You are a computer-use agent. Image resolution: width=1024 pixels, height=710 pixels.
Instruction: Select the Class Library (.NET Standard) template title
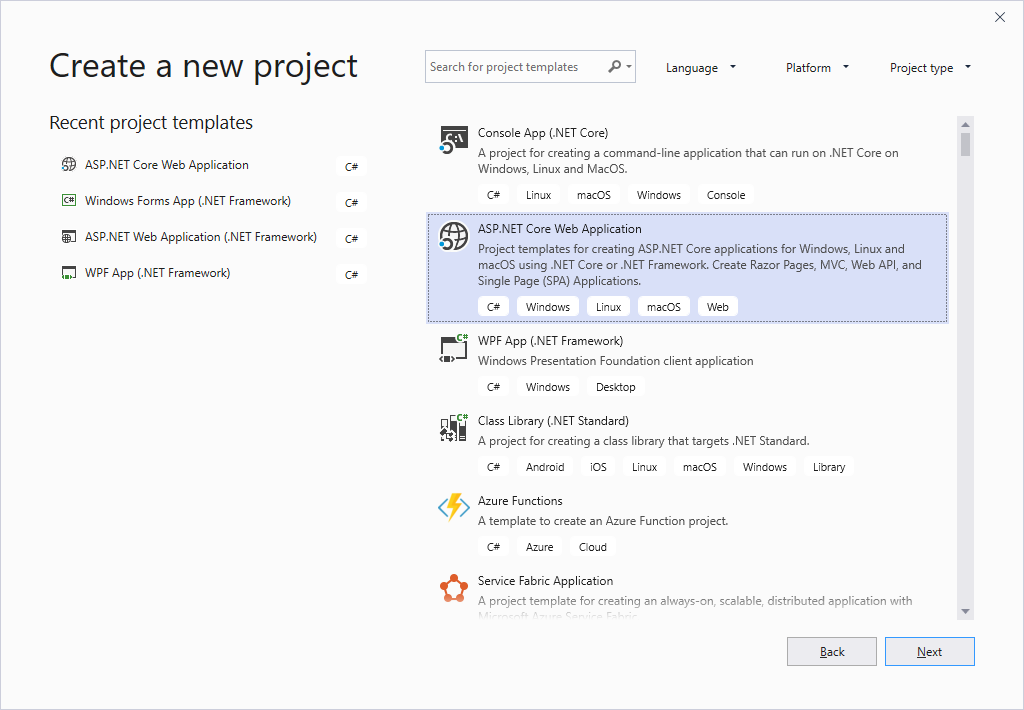pyautogui.click(x=553, y=421)
